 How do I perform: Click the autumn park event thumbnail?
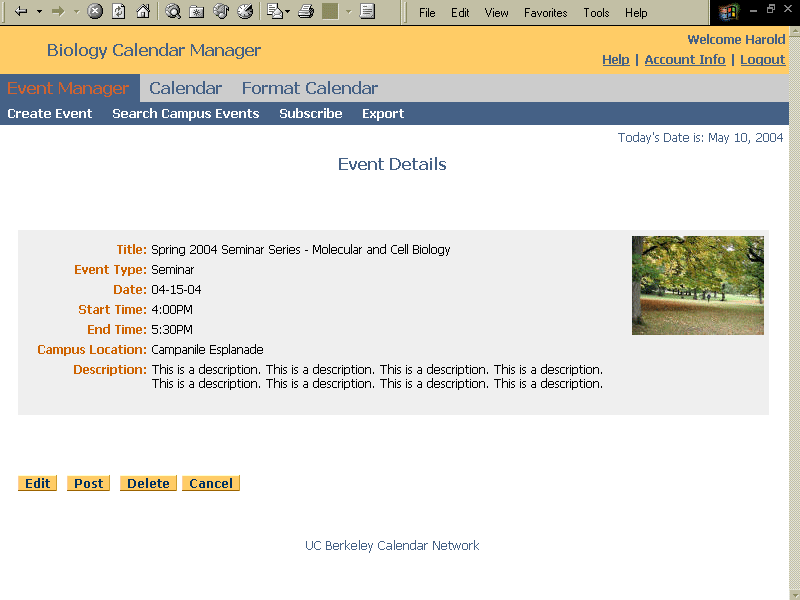698,285
